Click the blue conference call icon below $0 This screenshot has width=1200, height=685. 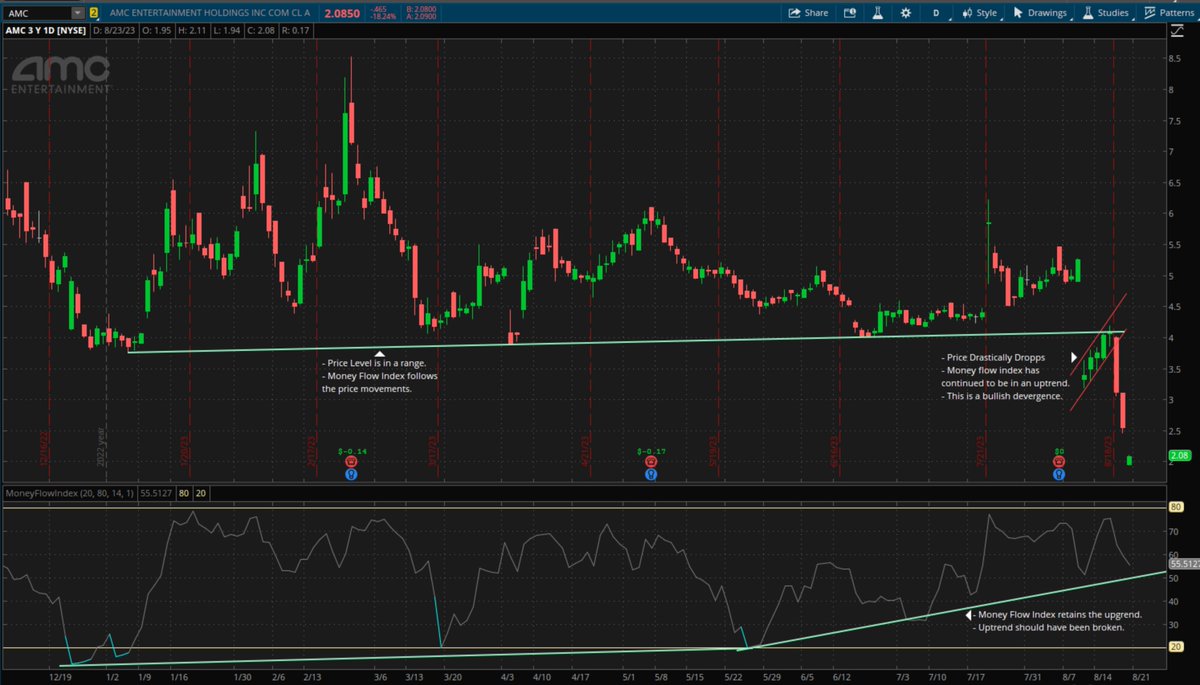pos(1059,474)
